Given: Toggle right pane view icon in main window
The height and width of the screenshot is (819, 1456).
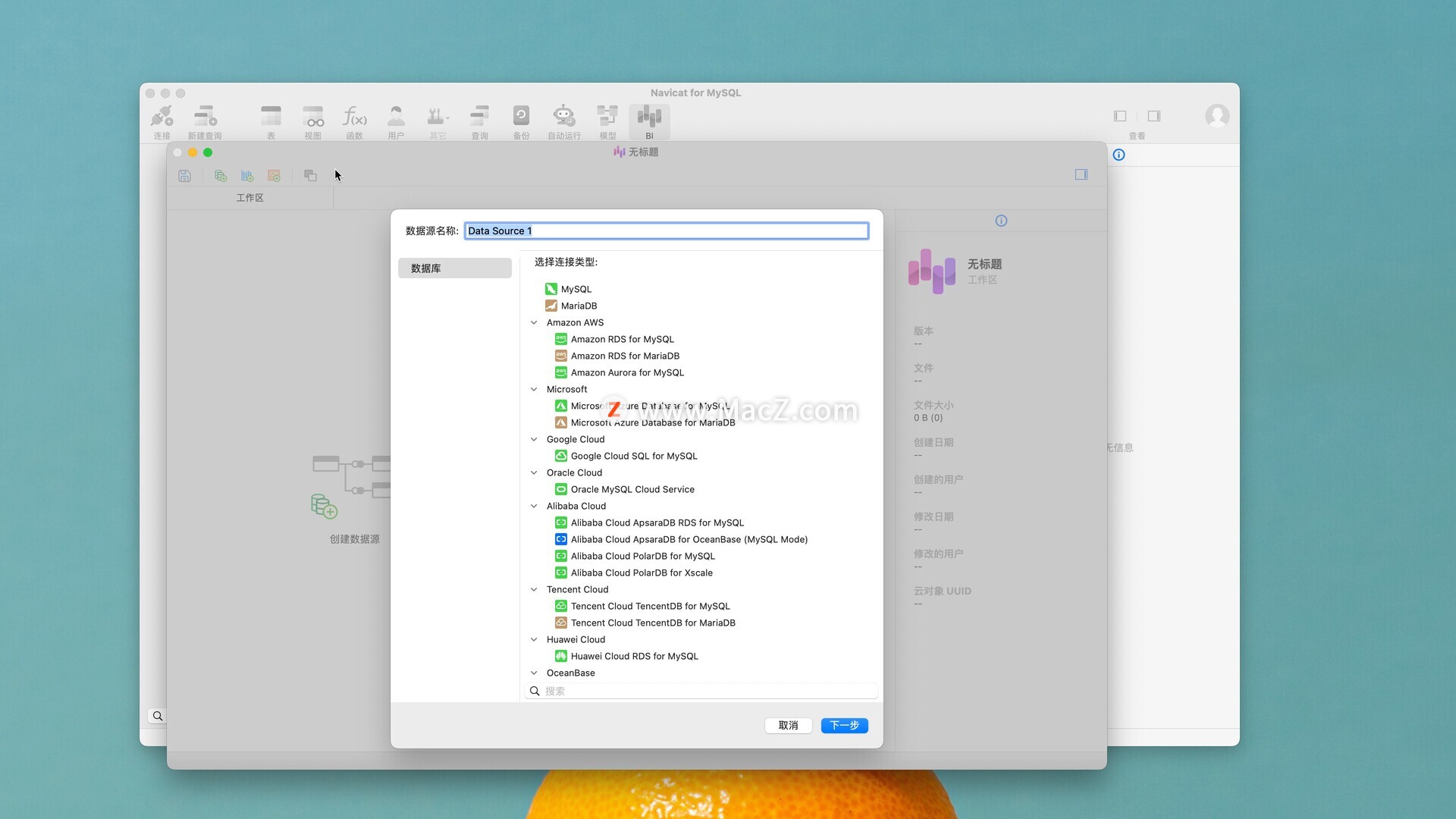Looking at the screenshot, I should (x=1154, y=116).
